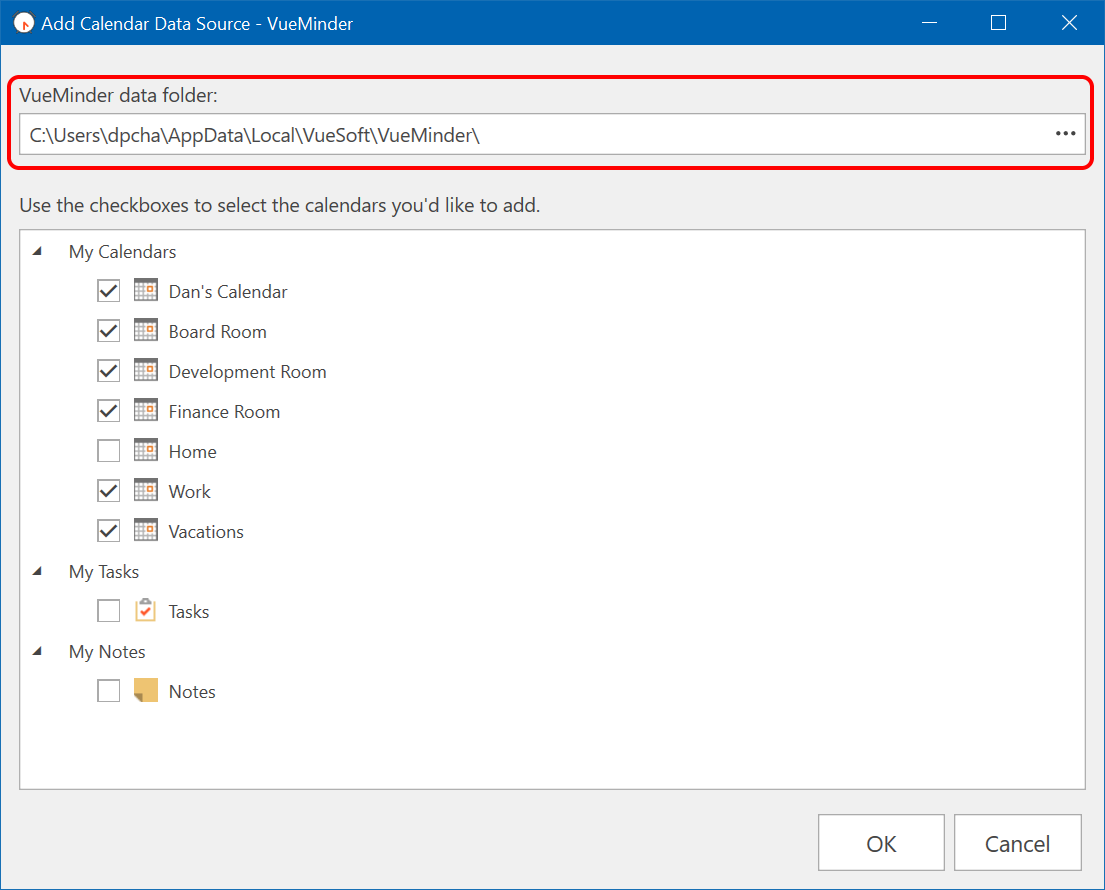
Task: Click the VueMinder data folder path field
Action: coord(530,135)
